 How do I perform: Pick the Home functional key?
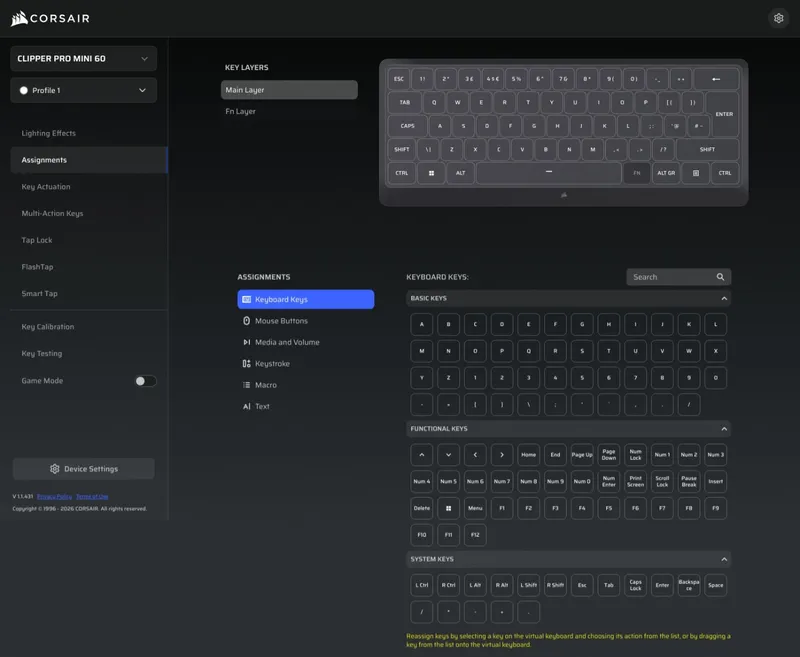(x=529, y=455)
